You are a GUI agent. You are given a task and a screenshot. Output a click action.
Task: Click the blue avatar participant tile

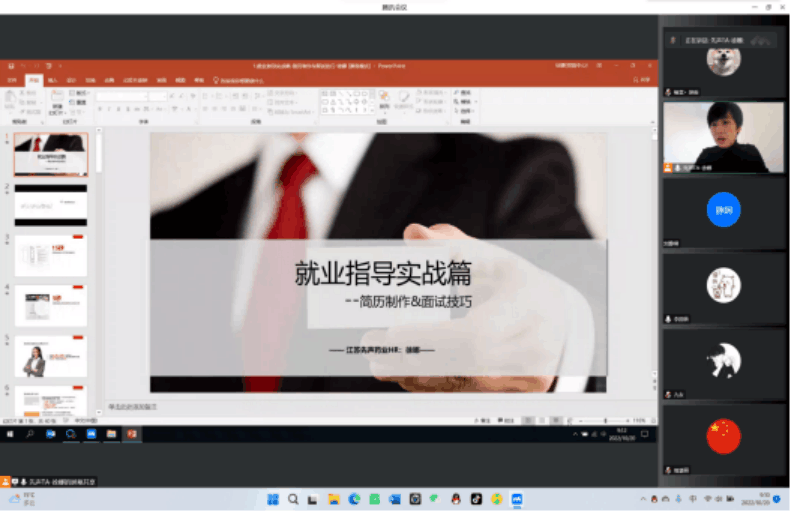[x=724, y=210]
